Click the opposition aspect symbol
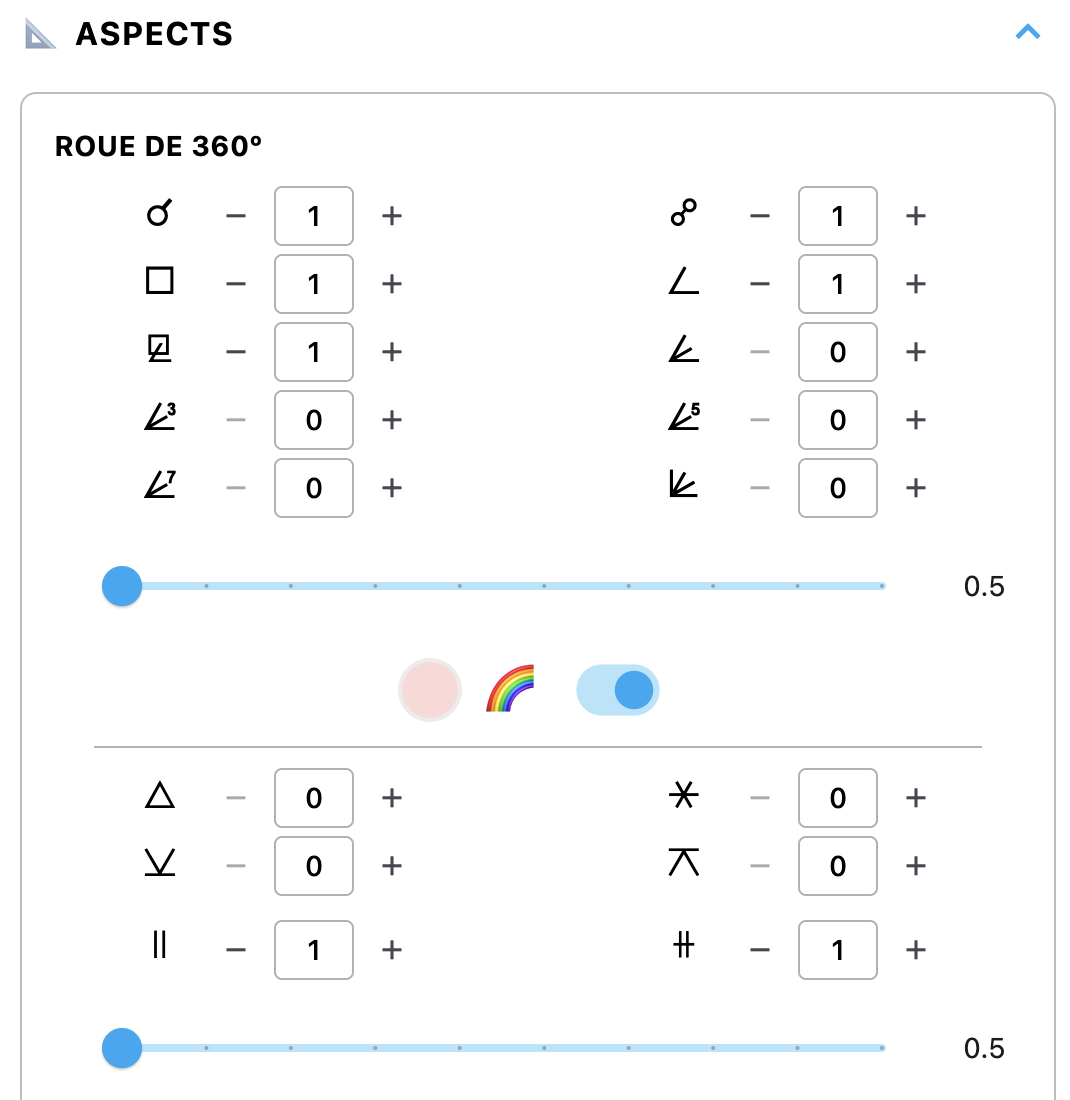This screenshot has width=1070, height=1100. (683, 214)
